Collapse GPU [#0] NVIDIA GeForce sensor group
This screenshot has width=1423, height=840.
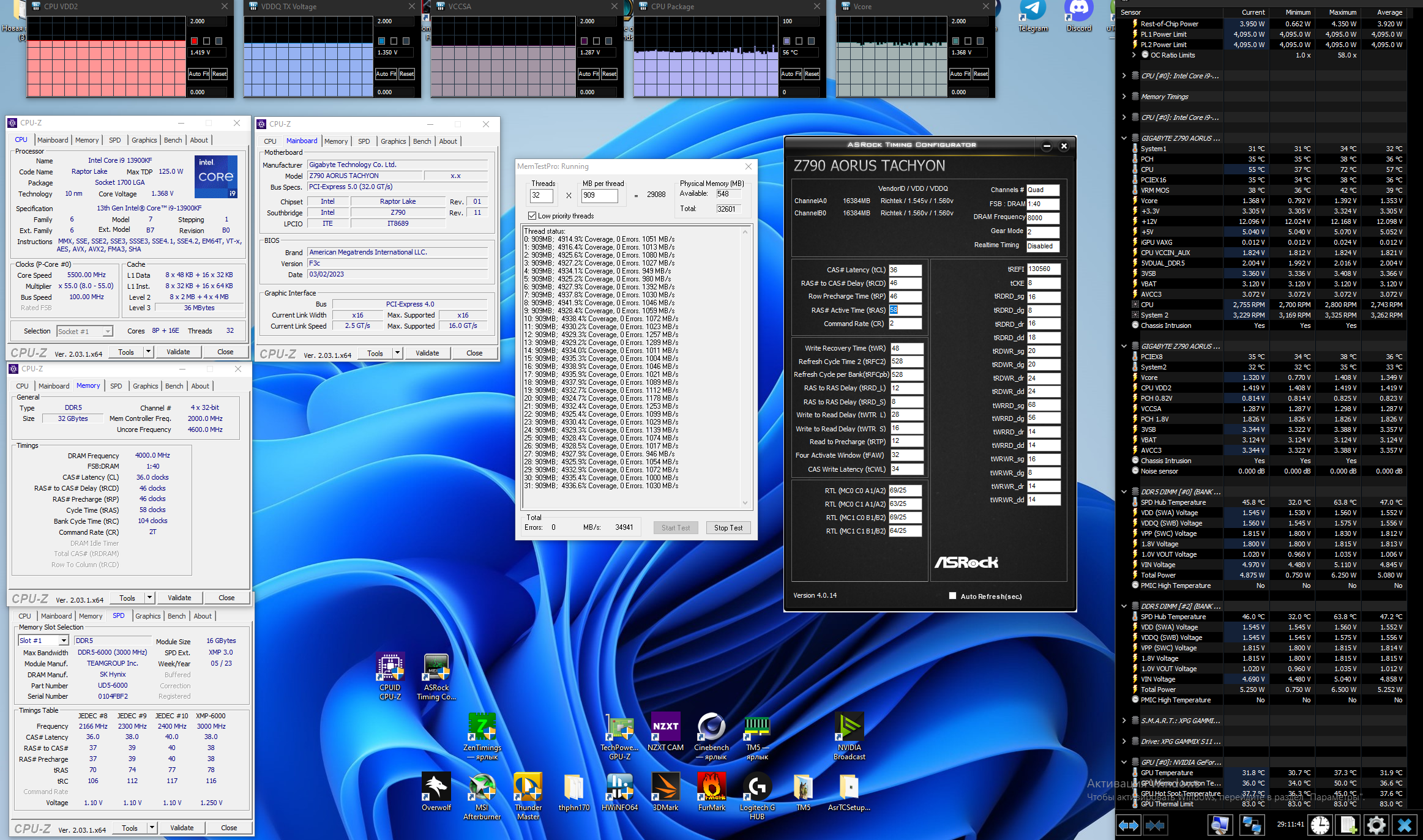pyautogui.click(x=1124, y=762)
